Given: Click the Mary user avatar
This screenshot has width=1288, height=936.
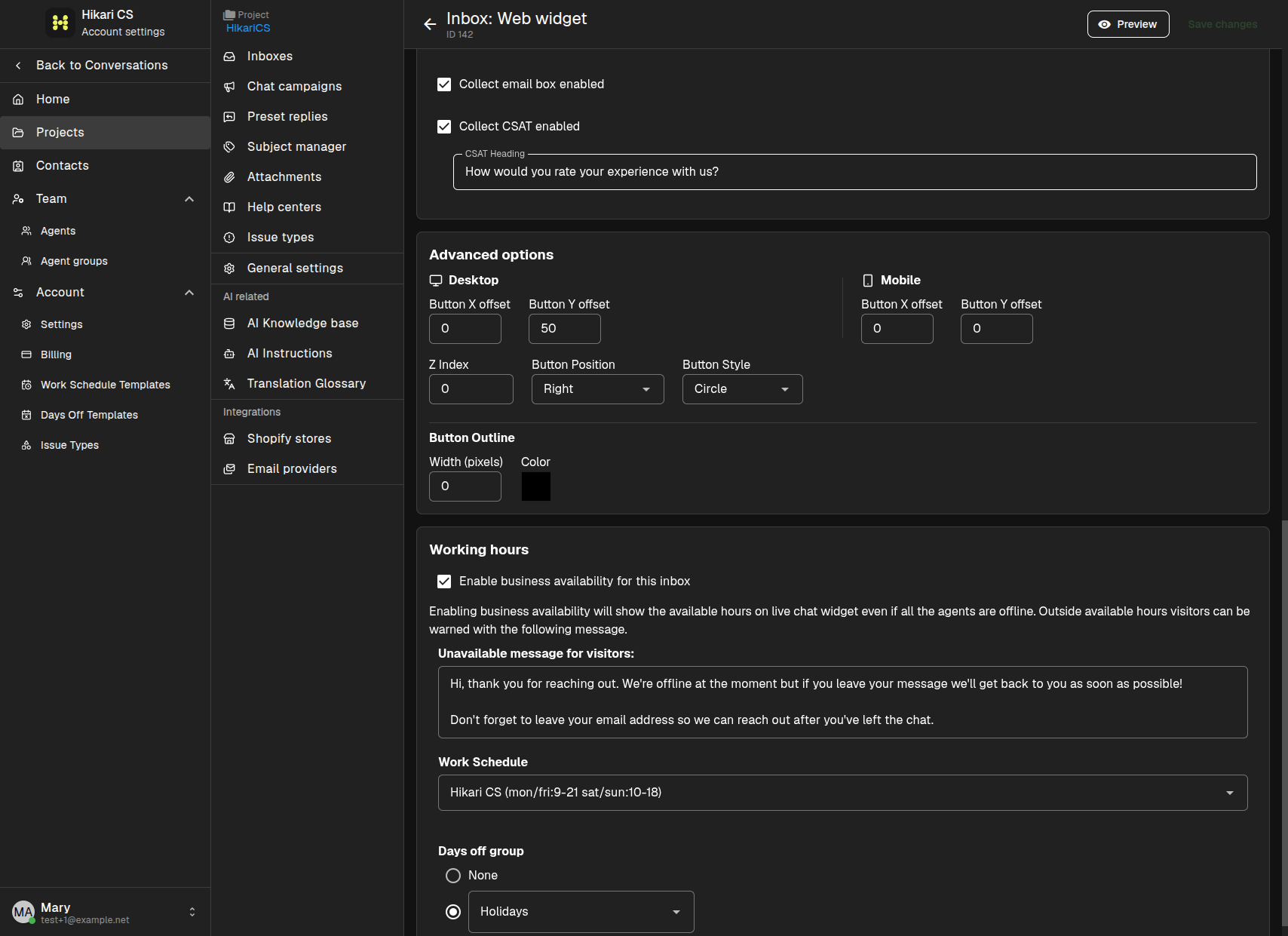Looking at the screenshot, I should tap(23, 912).
